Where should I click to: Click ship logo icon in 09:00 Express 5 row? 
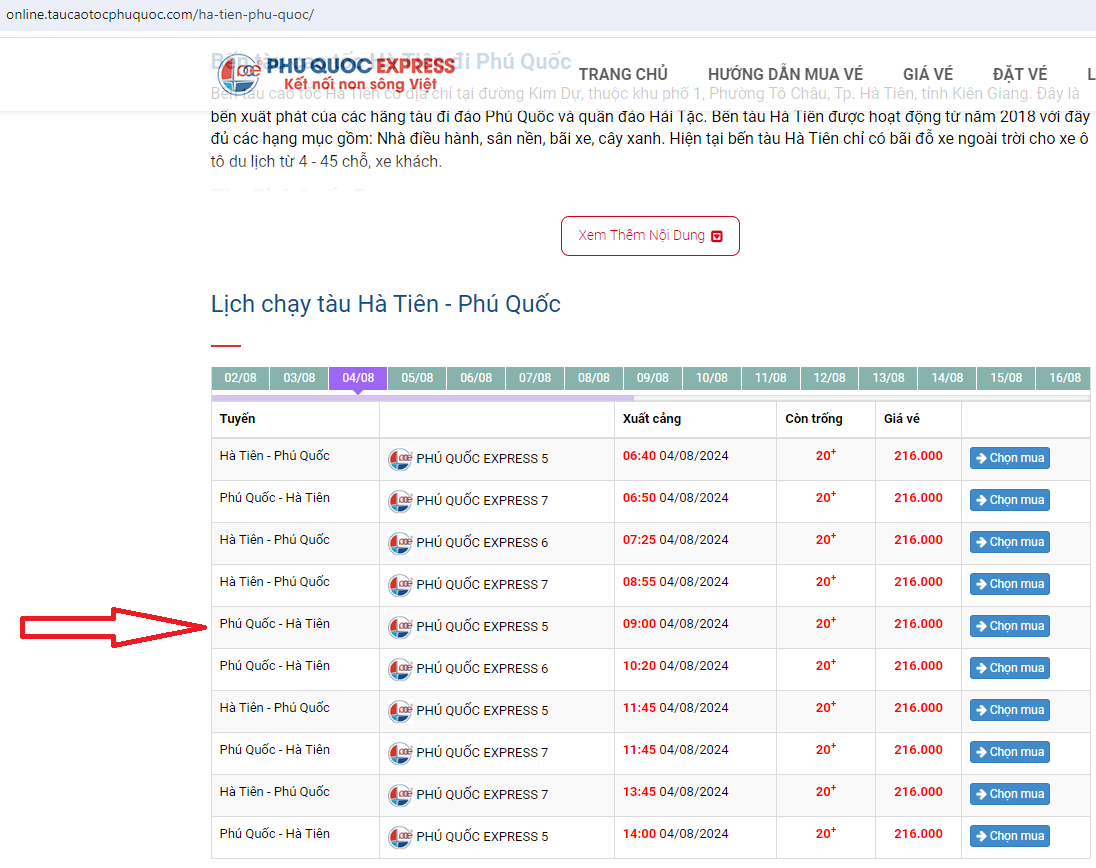pyautogui.click(x=401, y=627)
